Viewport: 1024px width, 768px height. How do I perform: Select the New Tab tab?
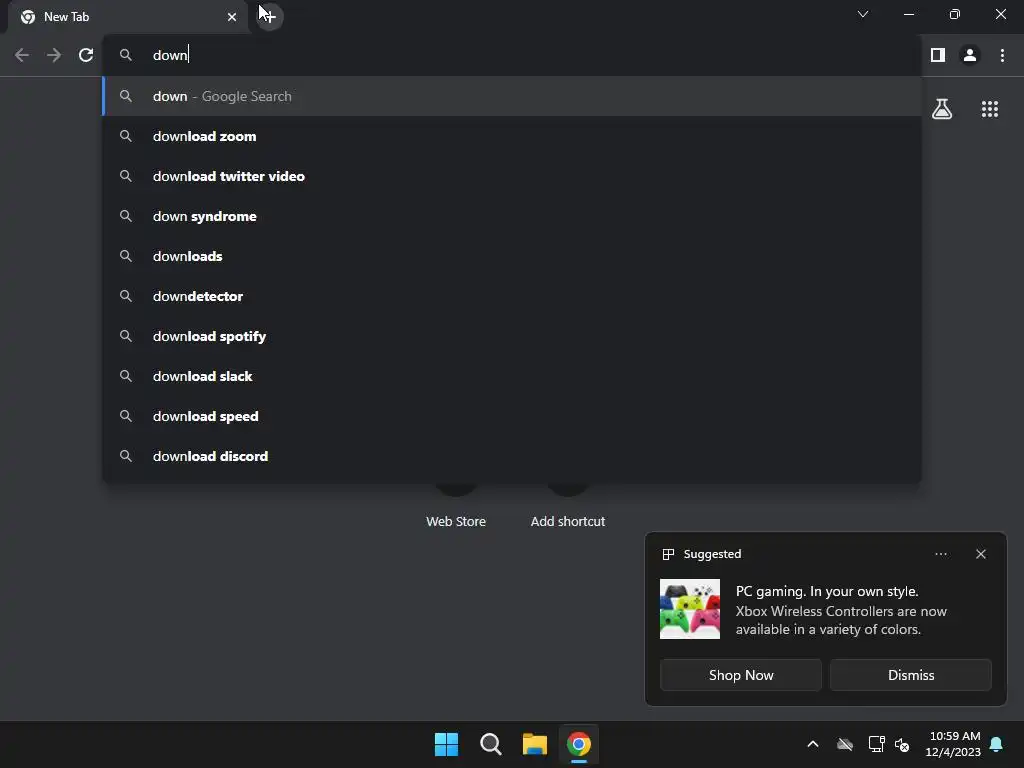coord(127,17)
